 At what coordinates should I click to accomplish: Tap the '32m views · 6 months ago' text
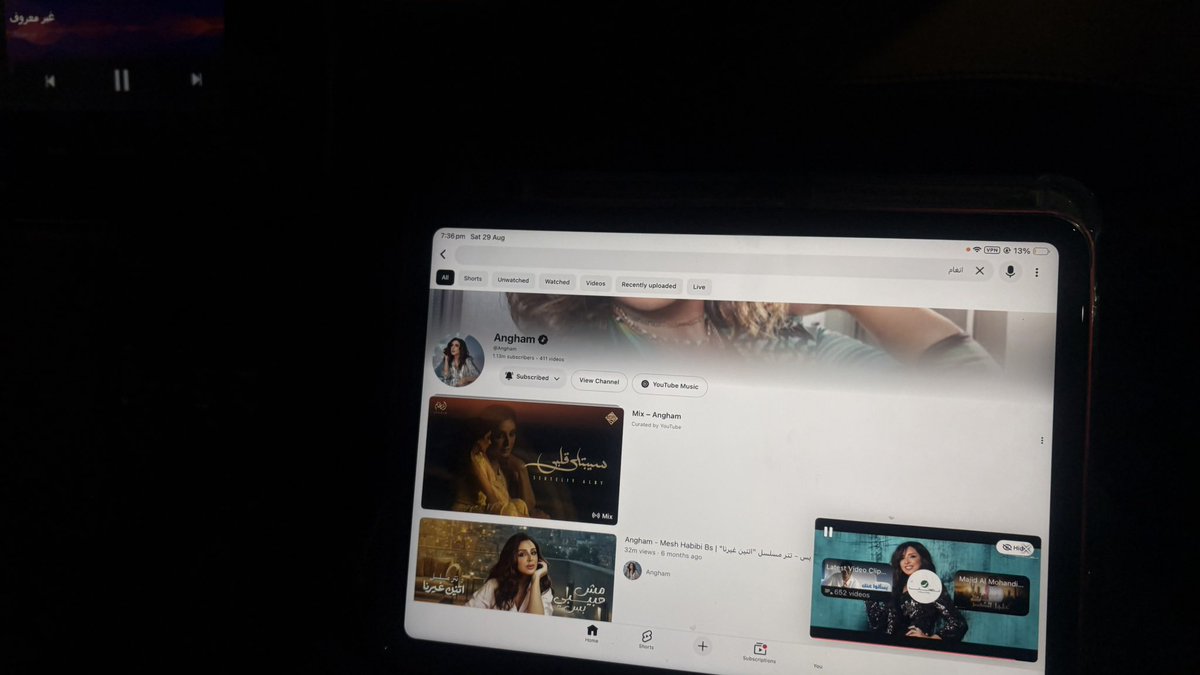(x=663, y=554)
